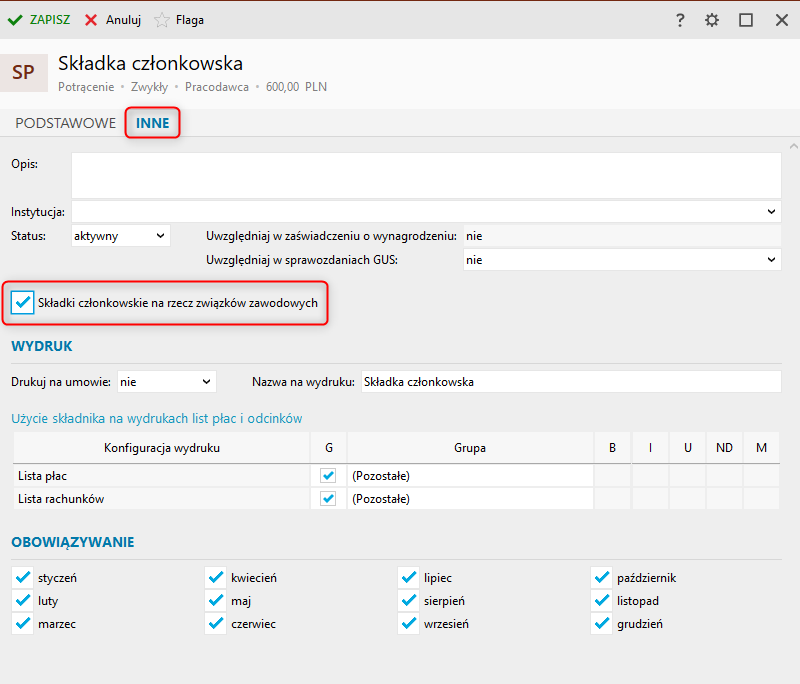Click the red X Anuluj icon

click(x=91, y=20)
